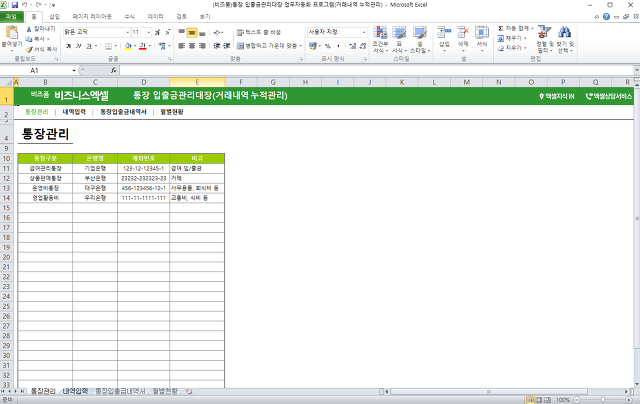This screenshot has width=640, height=404.
Task: Open the File (파일) tab
Action: [11, 17]
